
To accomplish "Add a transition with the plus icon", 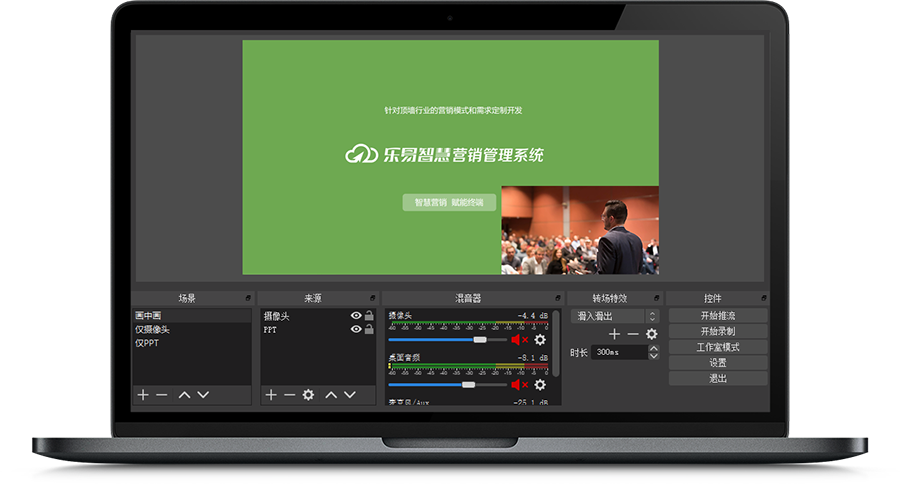I will (x=615, y=334).
